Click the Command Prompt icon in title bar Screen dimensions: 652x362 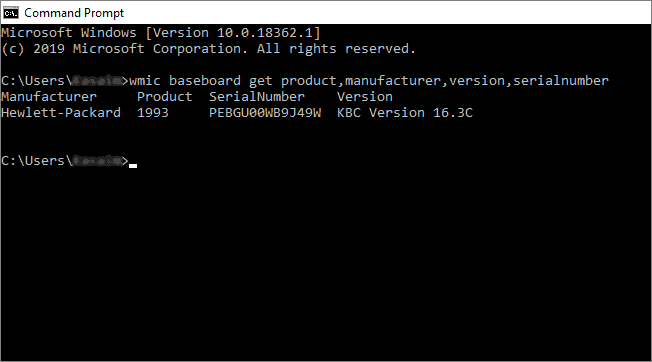click(10, 13)
